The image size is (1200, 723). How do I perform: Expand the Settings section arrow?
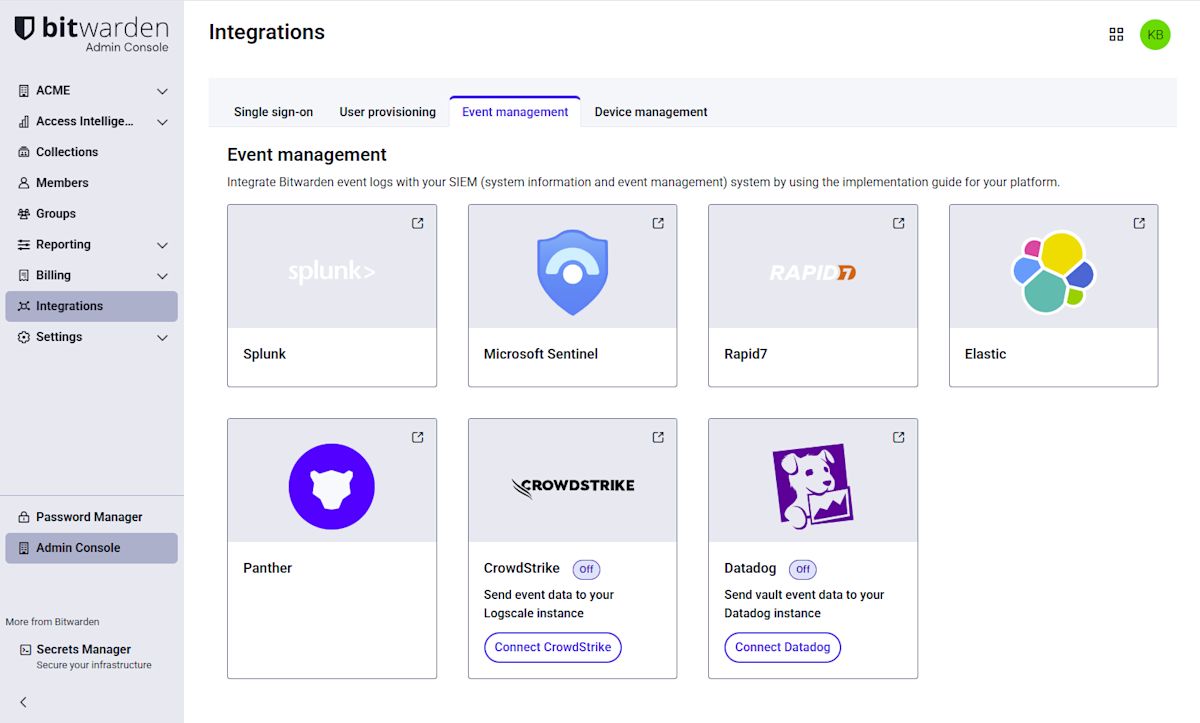162,338
